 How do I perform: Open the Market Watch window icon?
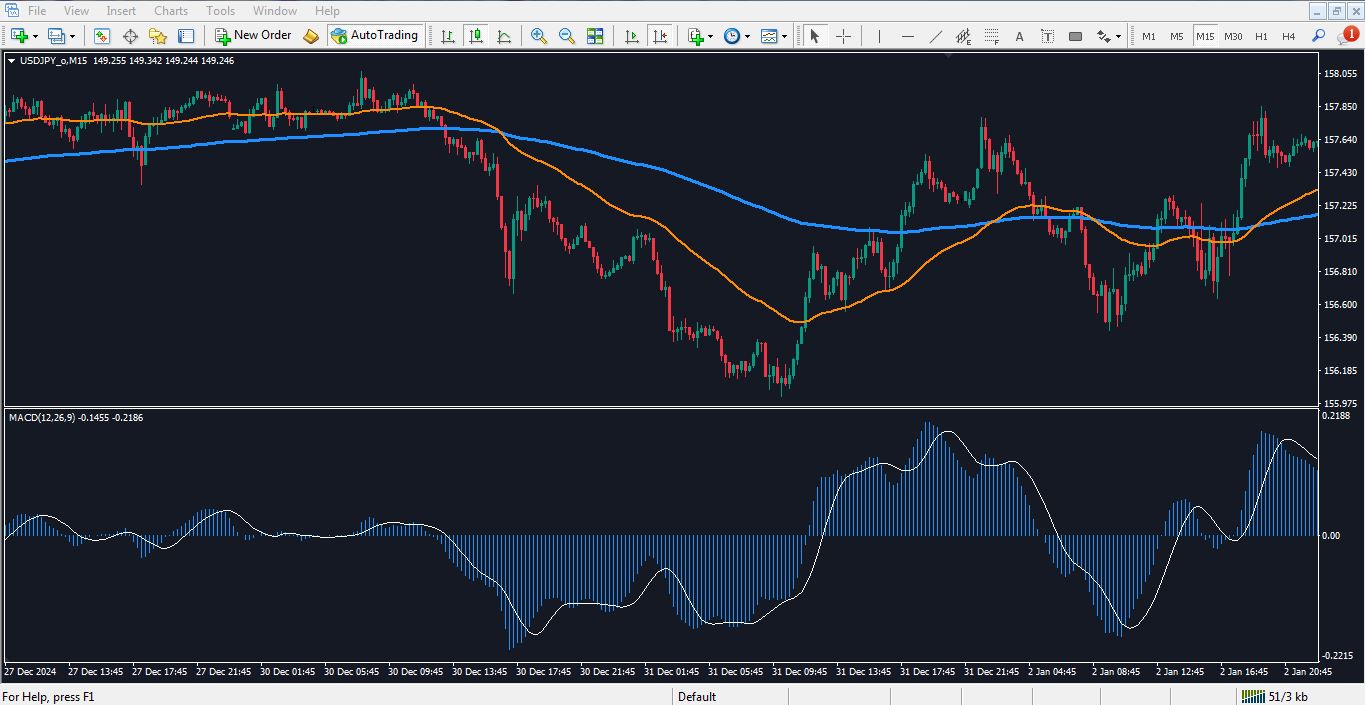click(102, 36)
